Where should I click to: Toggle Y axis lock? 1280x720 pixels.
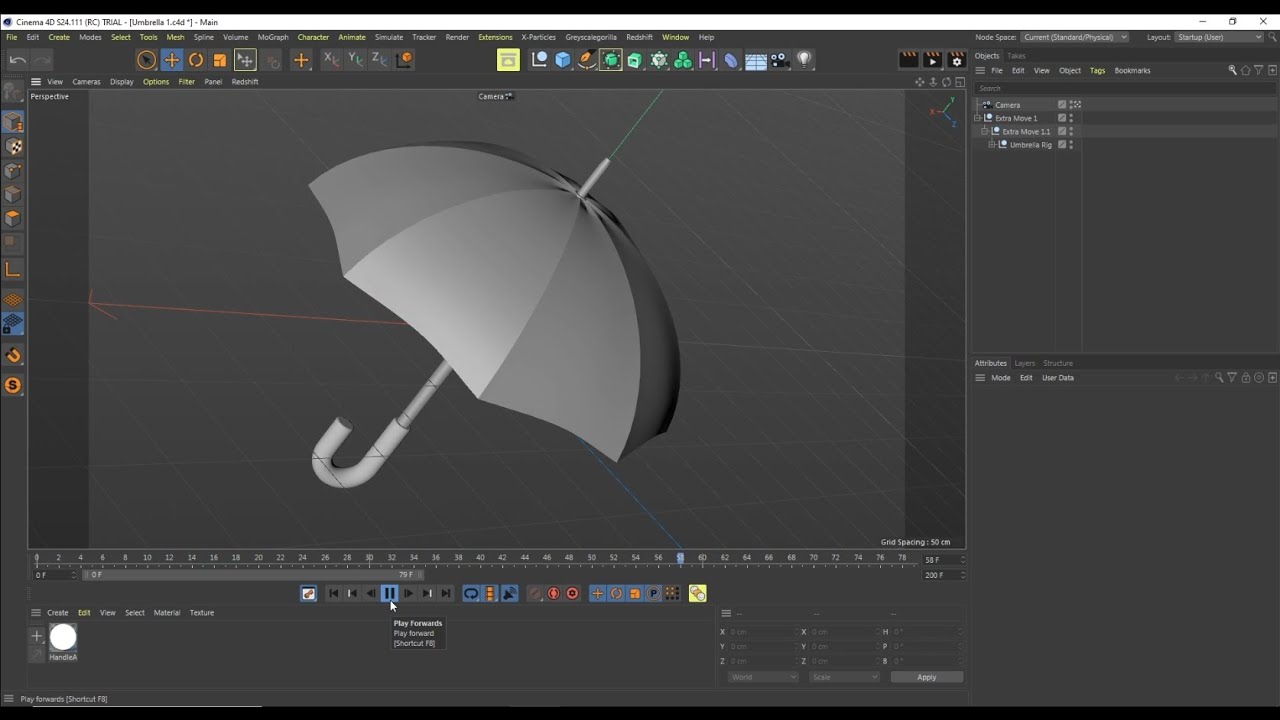[x=355, y=60]
